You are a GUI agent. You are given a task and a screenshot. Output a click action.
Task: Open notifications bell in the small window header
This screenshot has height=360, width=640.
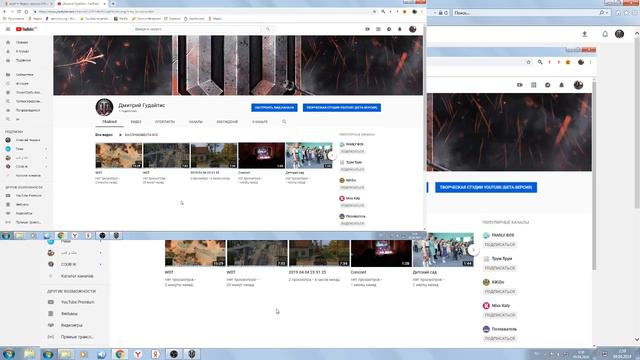[x=400, y=29]
